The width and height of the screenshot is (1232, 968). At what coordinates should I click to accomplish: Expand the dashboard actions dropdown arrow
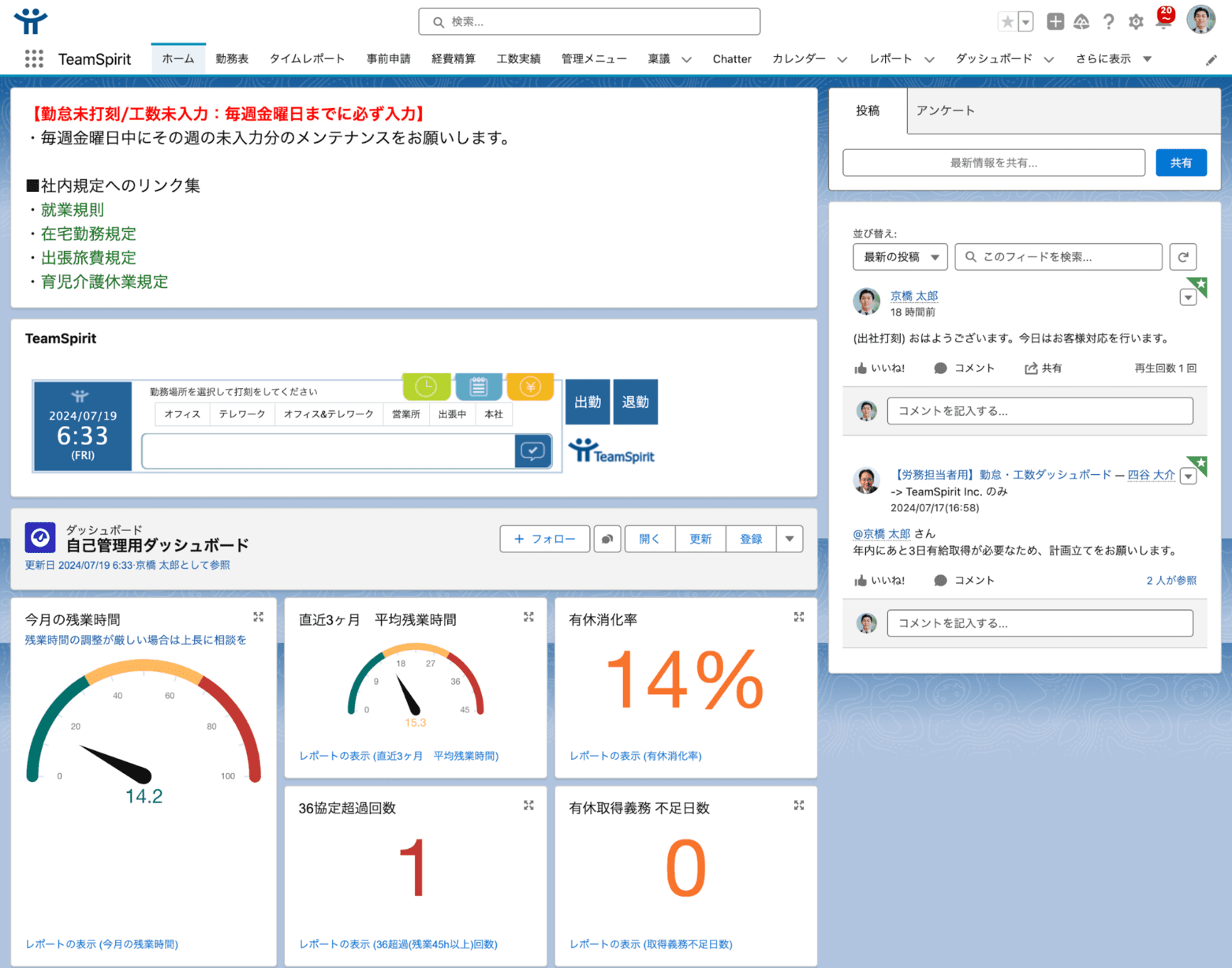(790, 539)
